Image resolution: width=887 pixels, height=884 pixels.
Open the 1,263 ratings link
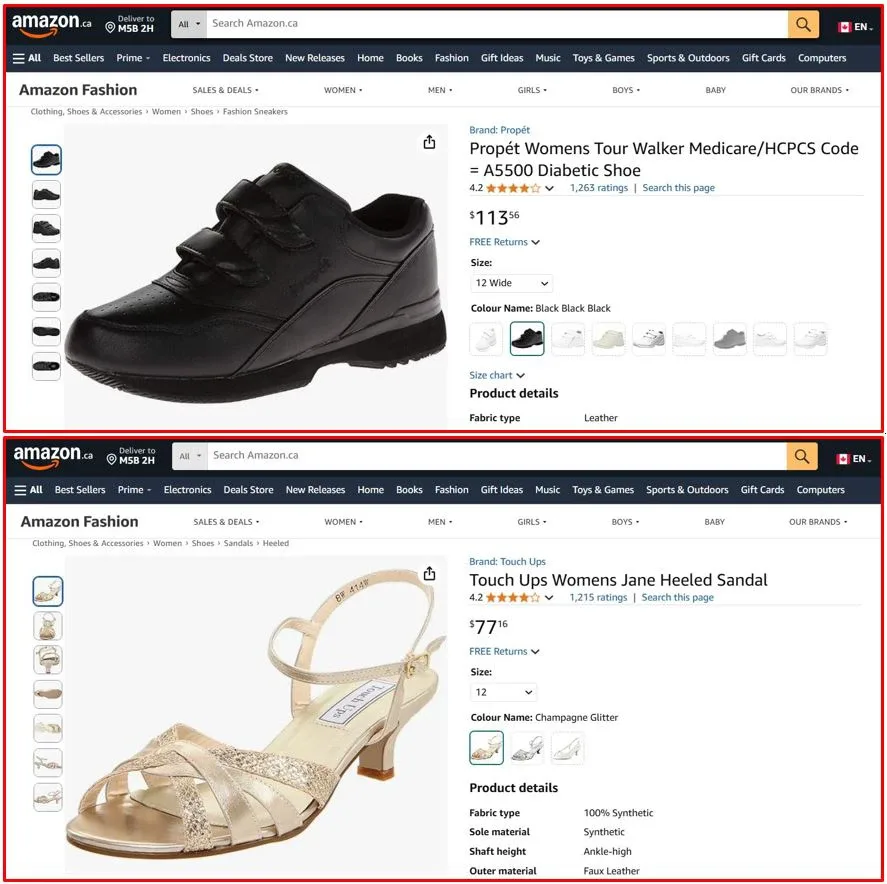point(598,188)
